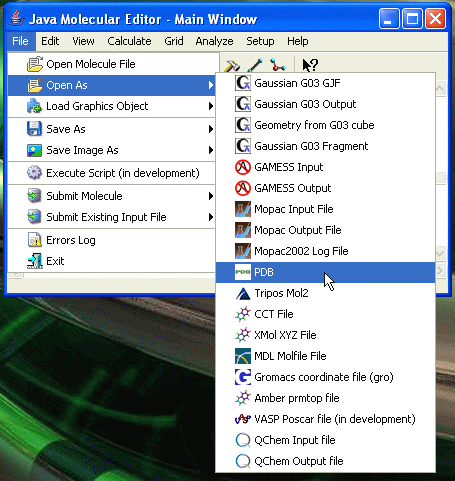455x481 pixels.
Task: Select Gromacs coordinate file (gro) text
Action: (x=324, y=377)
